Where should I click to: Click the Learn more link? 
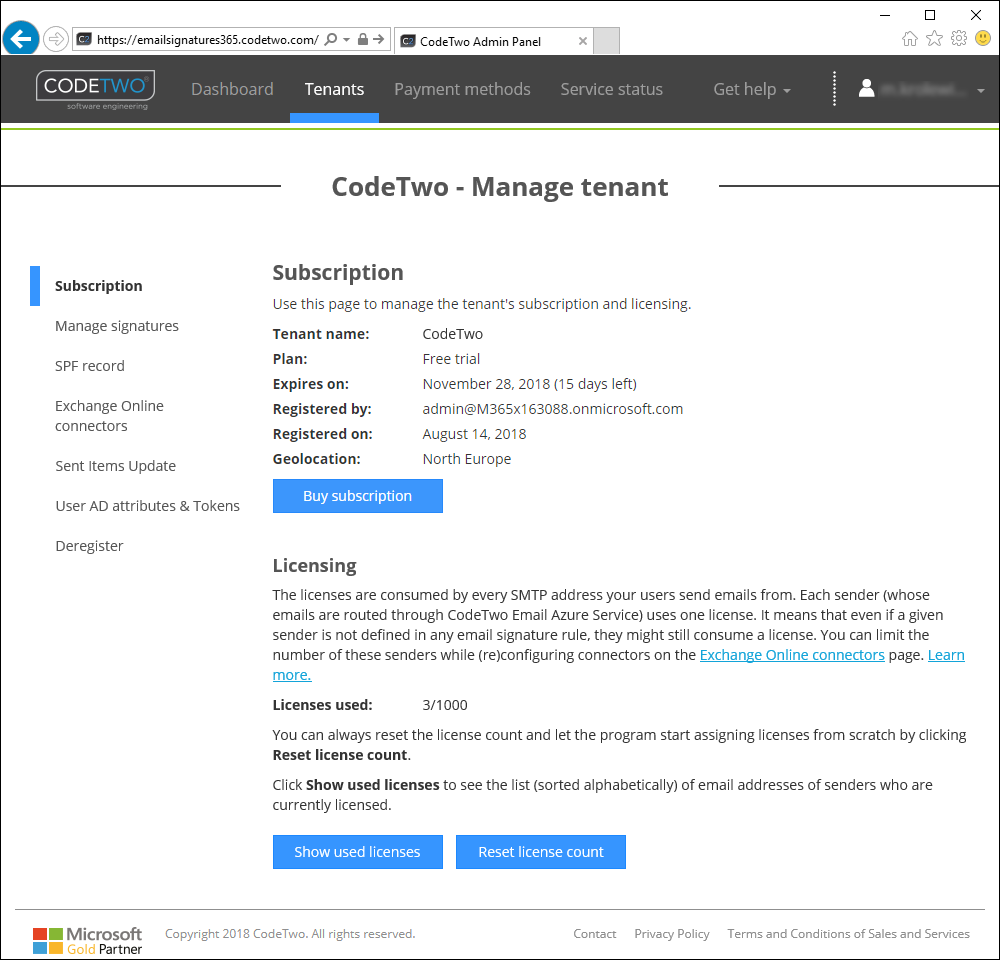tap(946, 655)
